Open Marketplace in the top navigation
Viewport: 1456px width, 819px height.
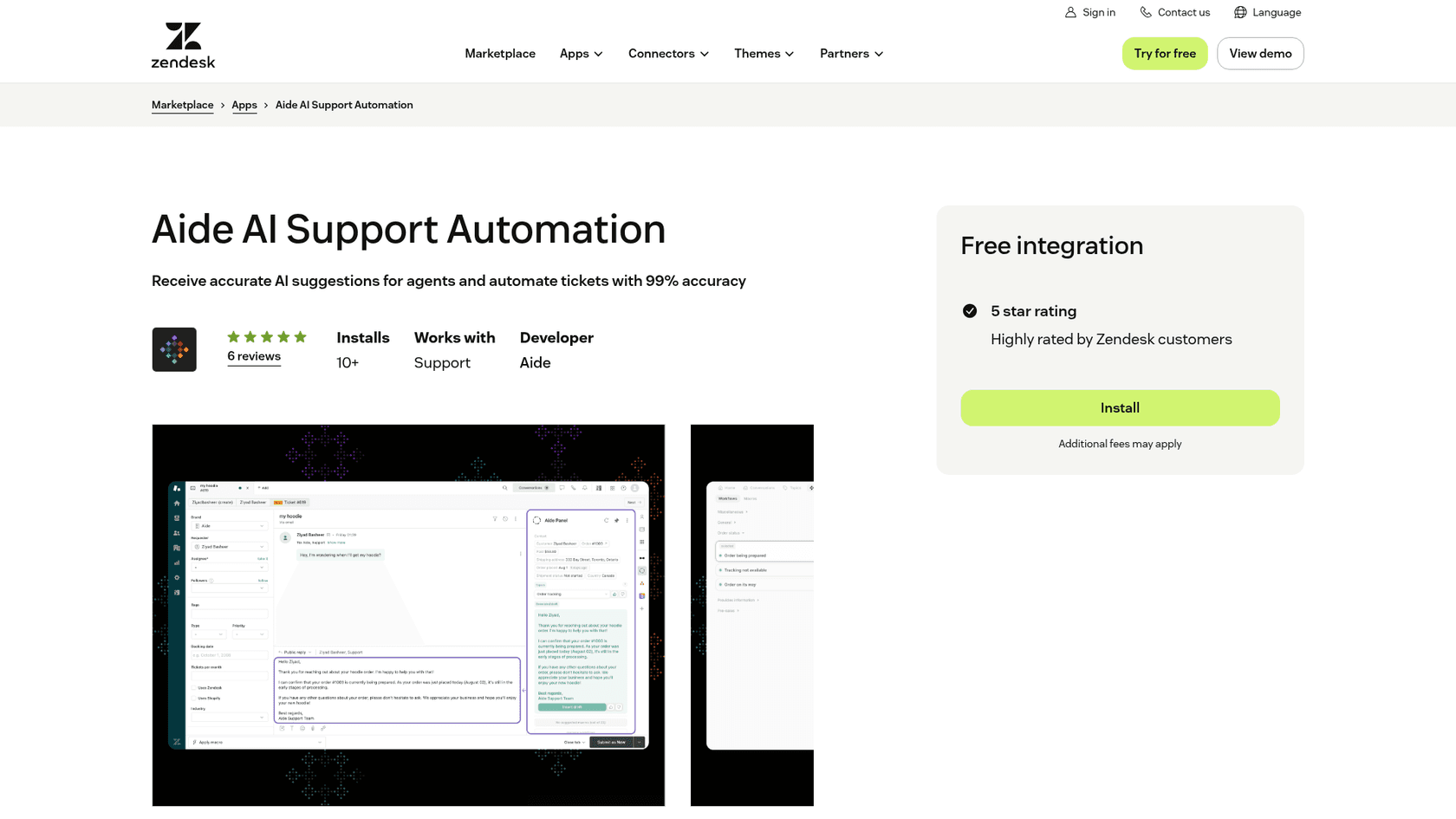[500, 54]
